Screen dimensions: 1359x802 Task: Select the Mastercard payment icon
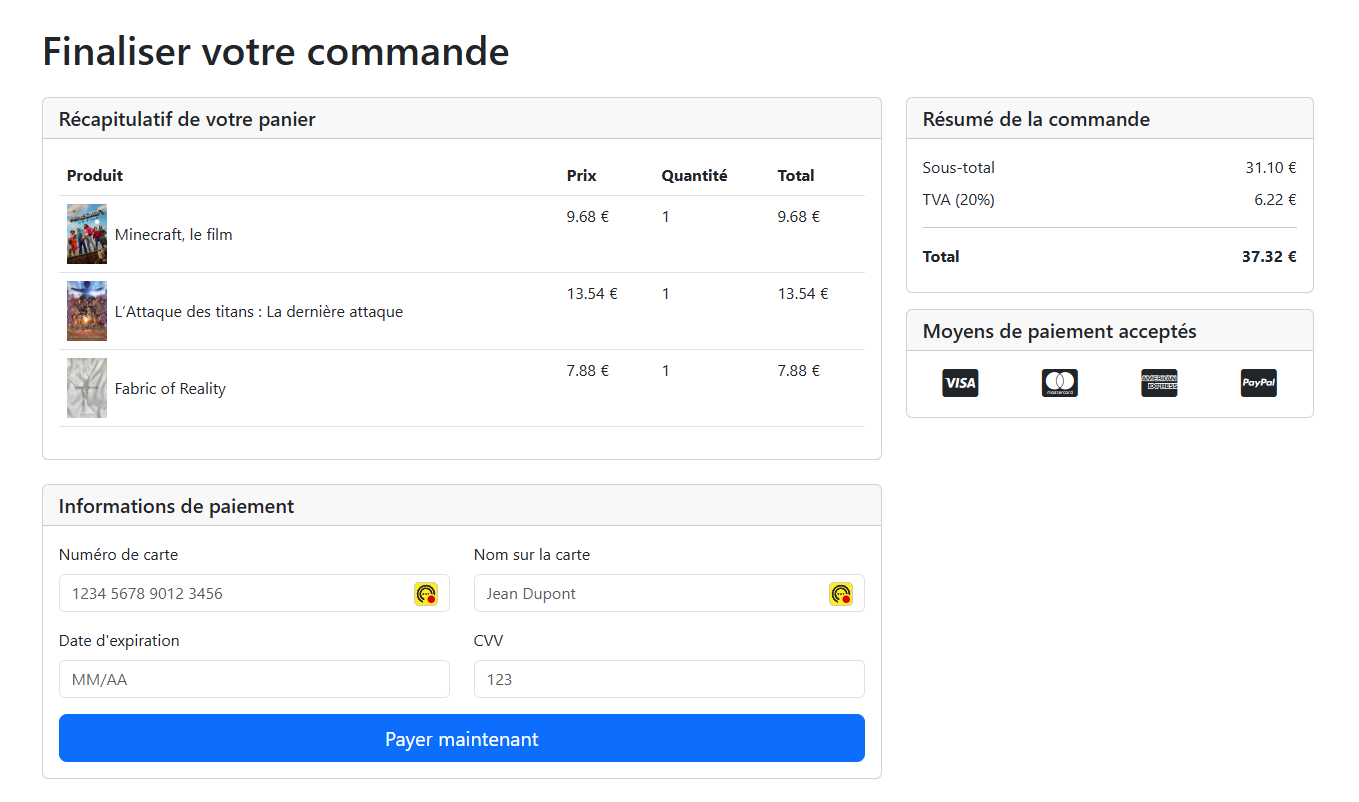click(x=1059, y=382)
